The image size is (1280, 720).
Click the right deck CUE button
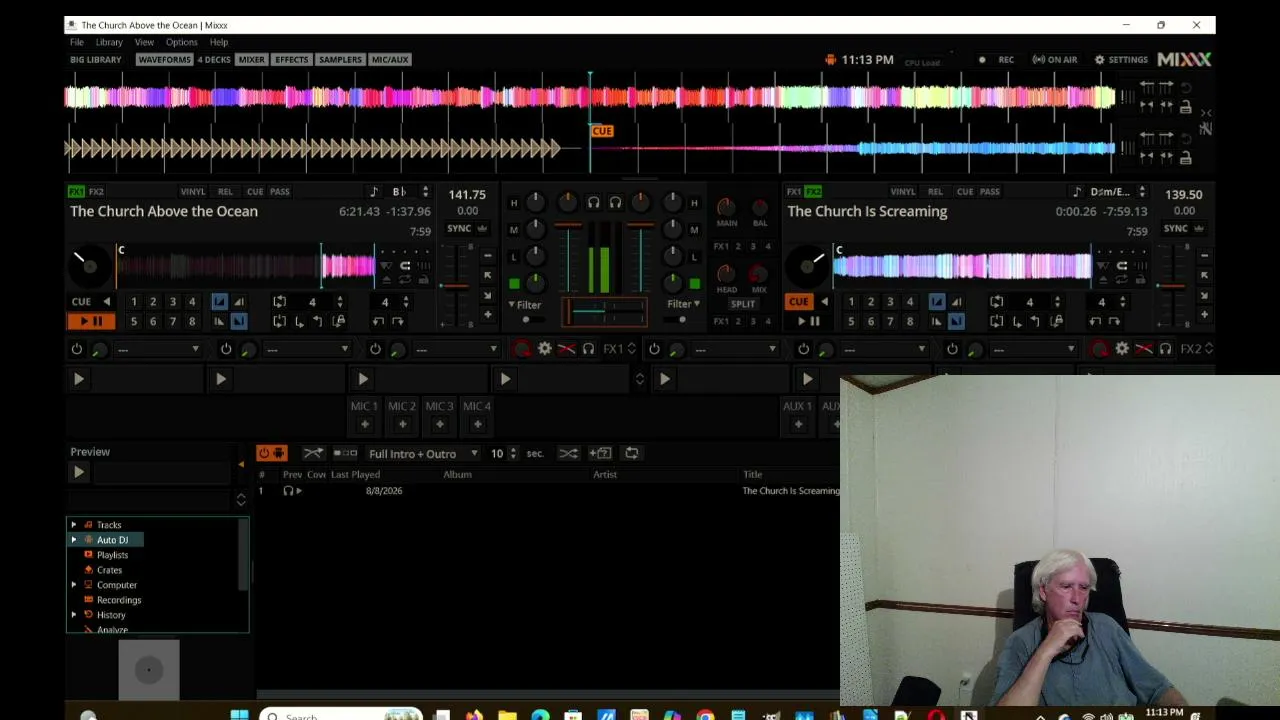[798, 302]
